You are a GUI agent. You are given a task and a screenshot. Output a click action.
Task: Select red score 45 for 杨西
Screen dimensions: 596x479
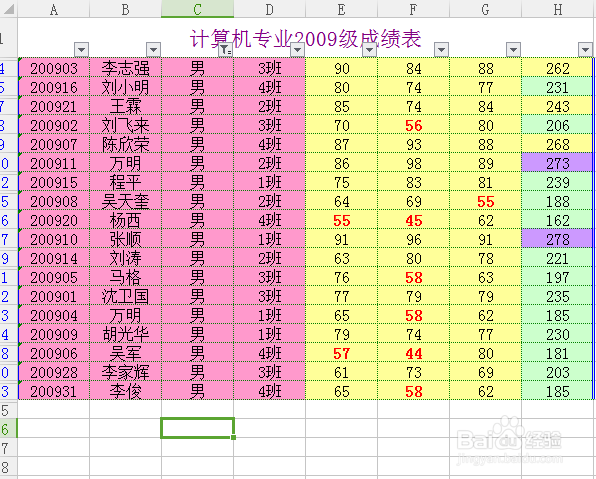coord(414,220)
